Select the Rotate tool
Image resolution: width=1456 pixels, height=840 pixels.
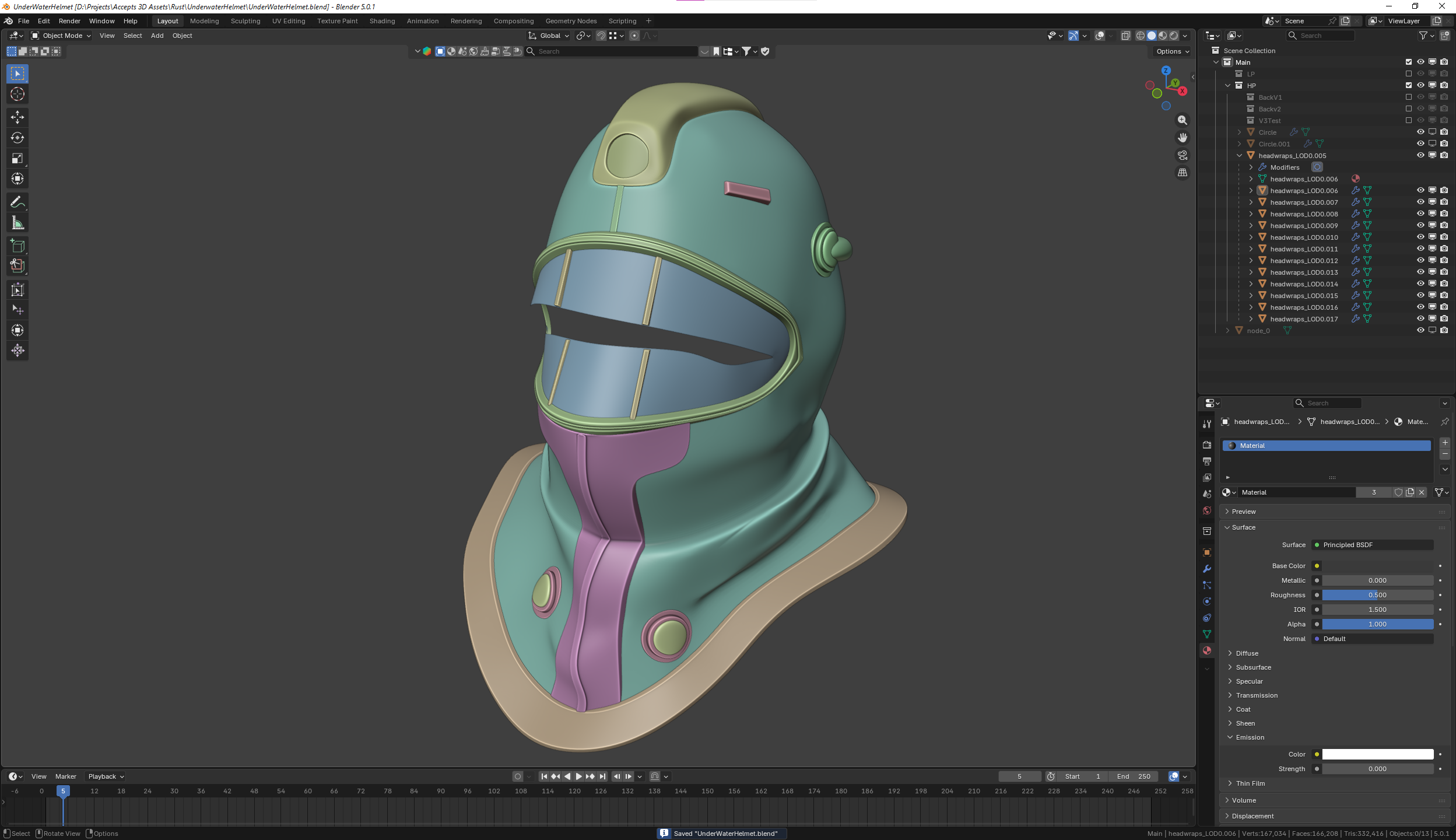tap(17, 138)
